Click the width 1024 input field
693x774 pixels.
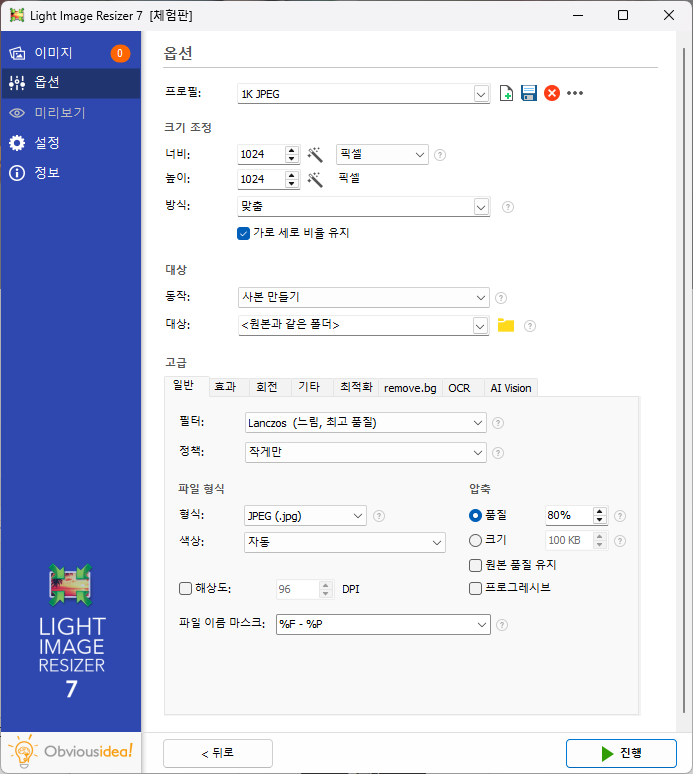pos(262,155)
